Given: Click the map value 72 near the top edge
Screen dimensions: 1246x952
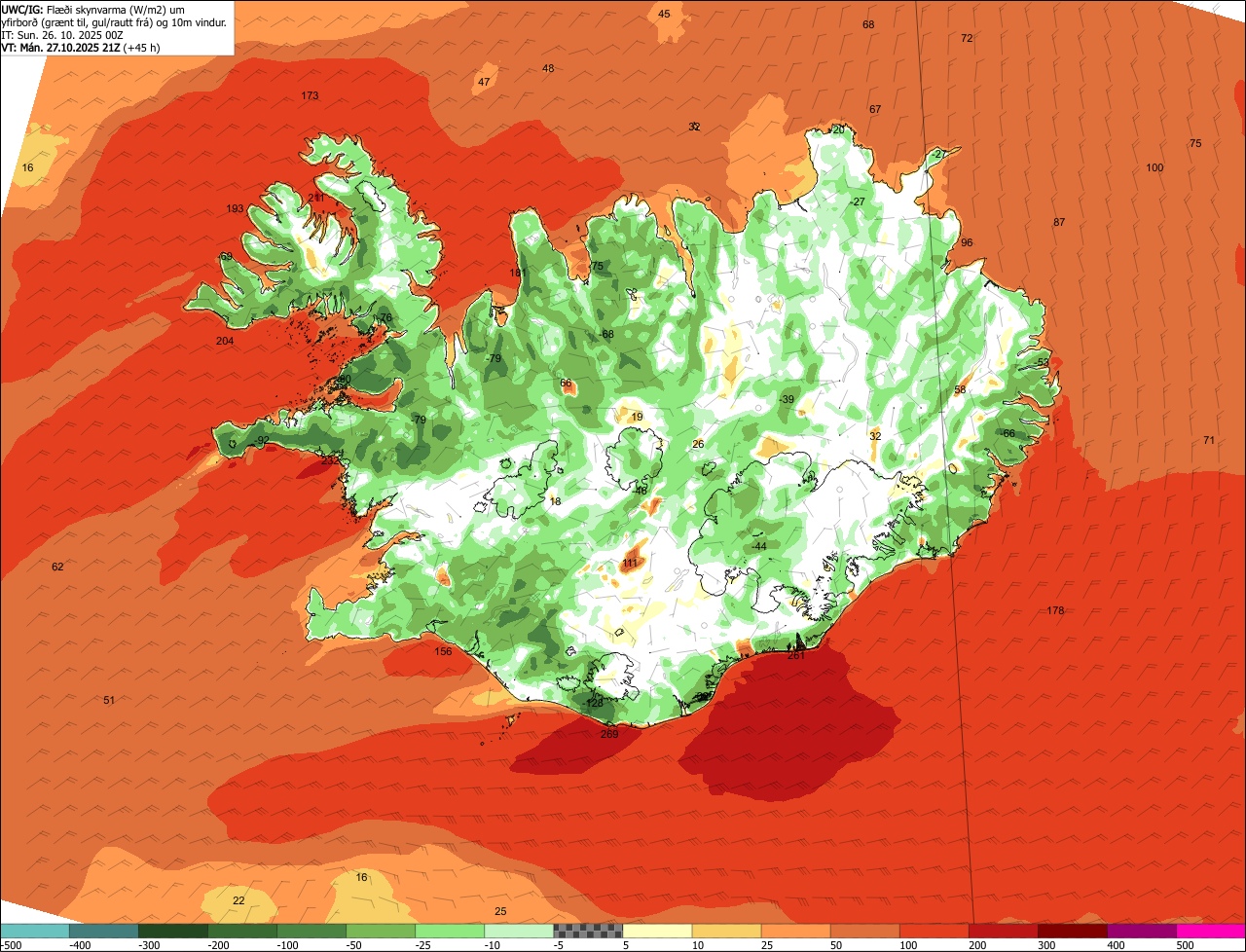Looking at the screenshot, I should coord(967,38).
